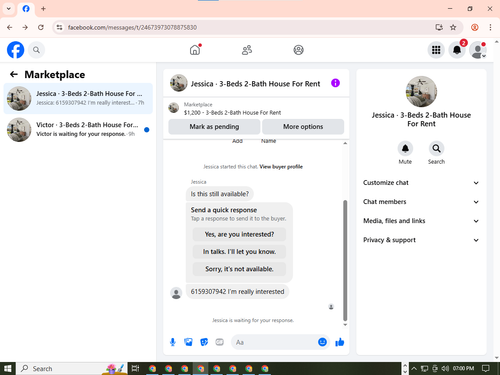Click the volume speaker tray icon

[x=445, y=368]
